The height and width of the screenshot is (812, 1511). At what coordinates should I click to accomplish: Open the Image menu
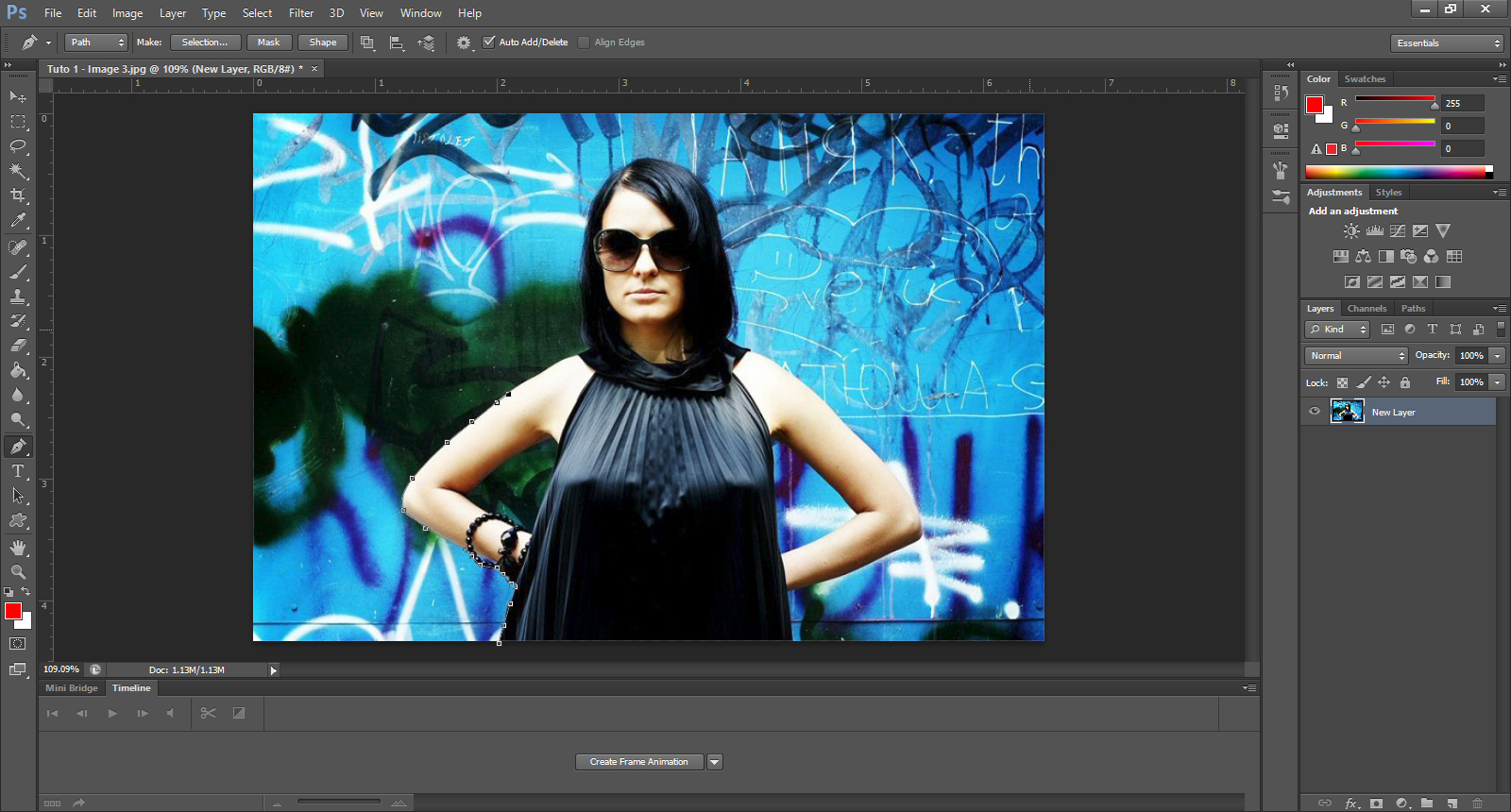[x=127, y=13]
